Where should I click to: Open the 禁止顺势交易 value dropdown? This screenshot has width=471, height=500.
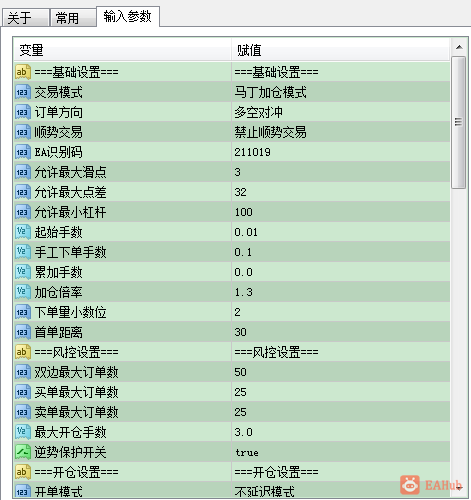pyautogui.click(x=341, y=132)
